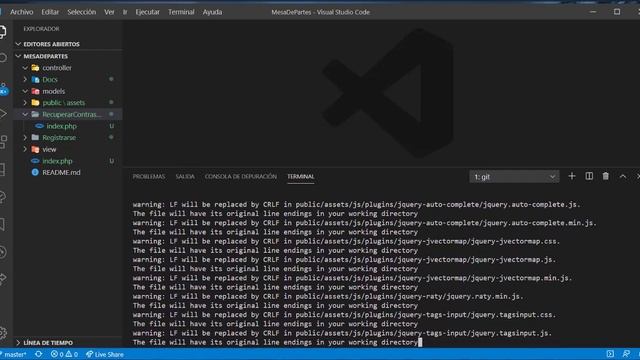The image size is (640, 360).
Task: Open README.md in the explorer
Action: click(x=61, y=173)
